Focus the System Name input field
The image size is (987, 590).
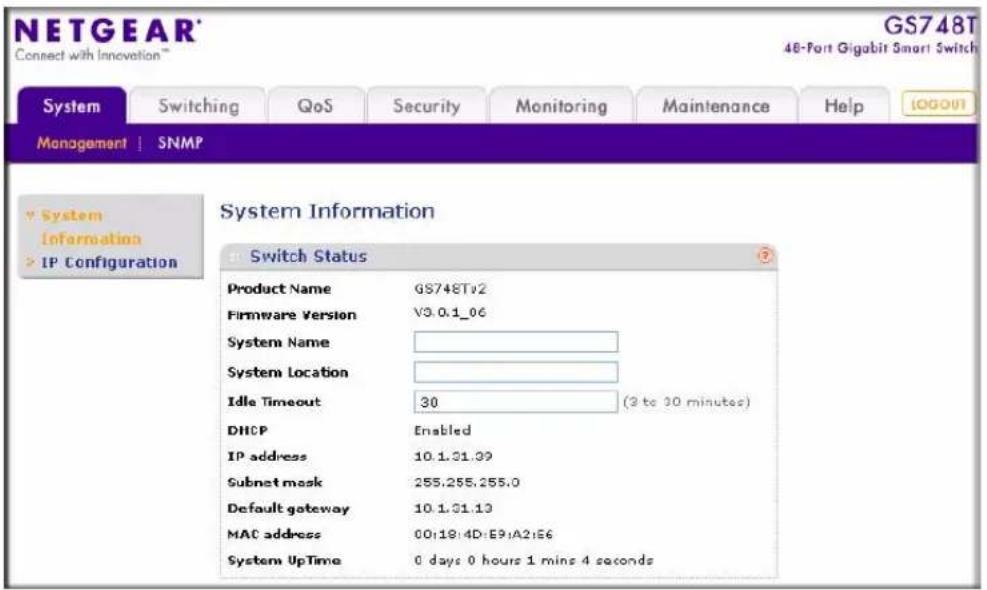pos(516,342)
